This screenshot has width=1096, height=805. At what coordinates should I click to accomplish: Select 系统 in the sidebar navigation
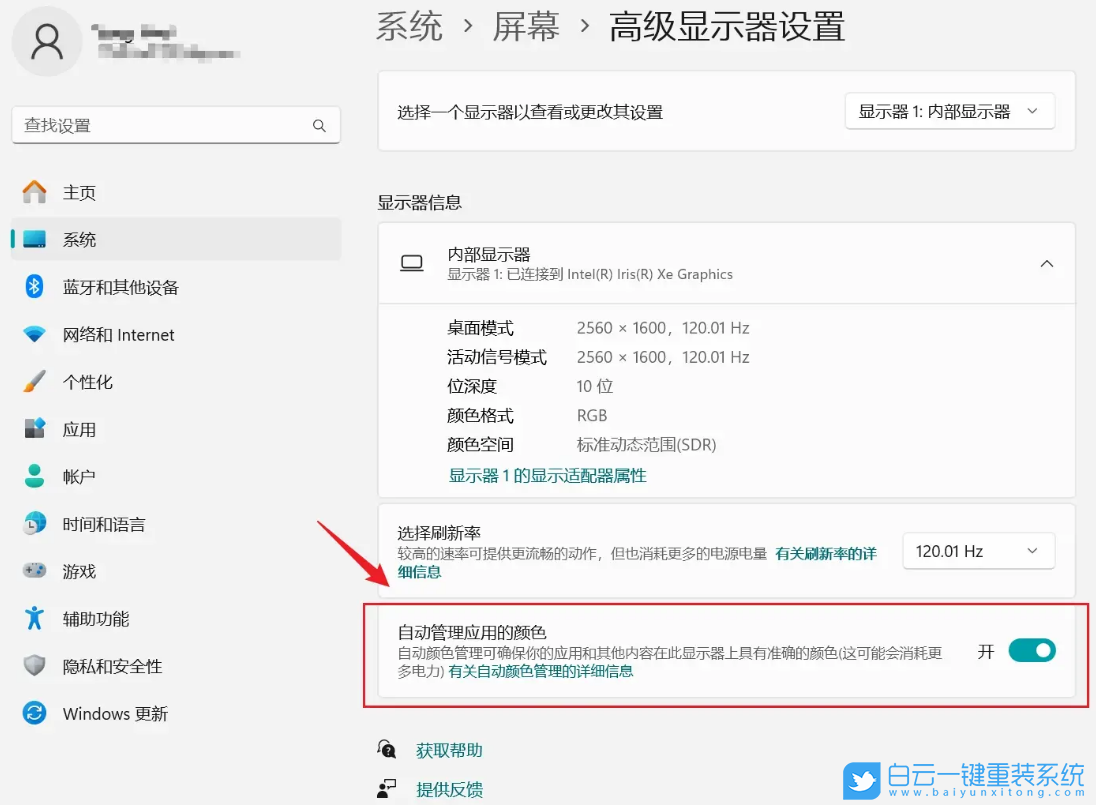point(80,239)
